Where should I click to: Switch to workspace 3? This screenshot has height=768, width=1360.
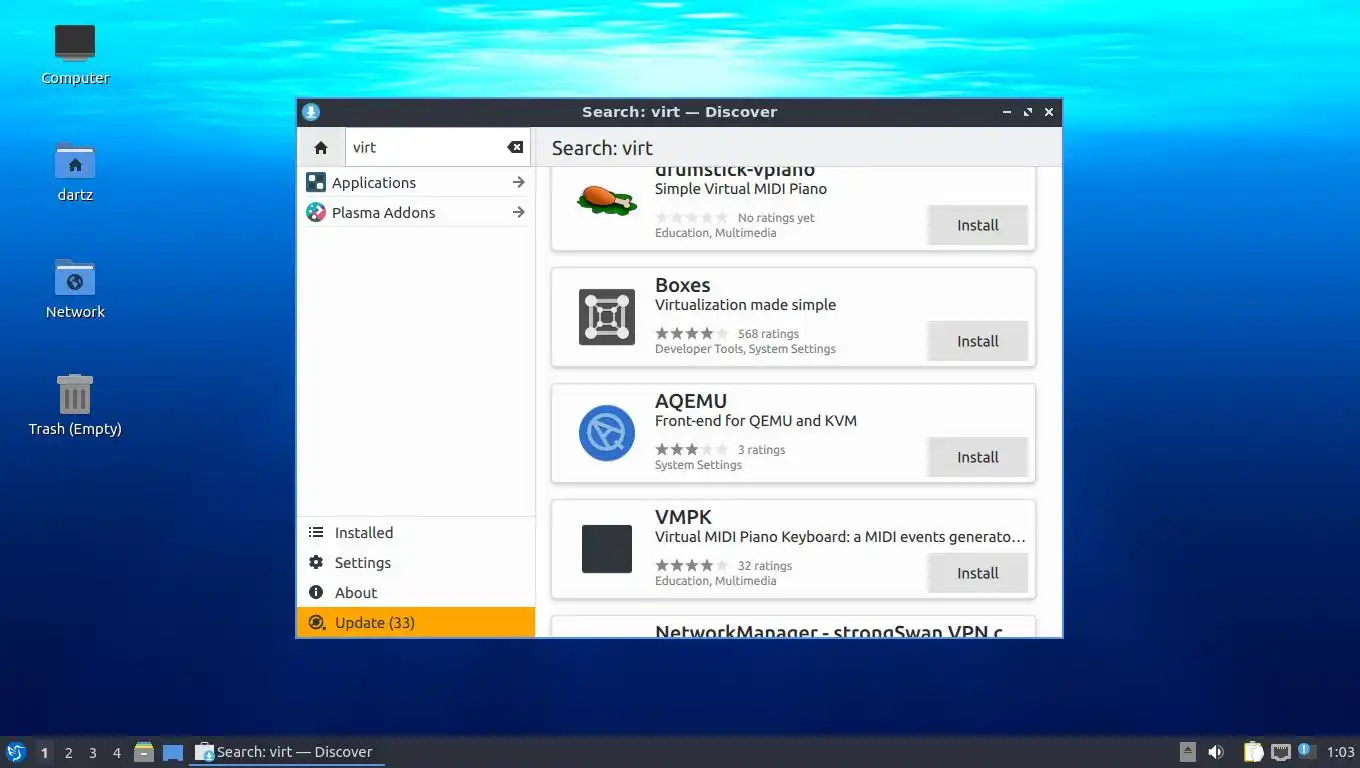[92, 753]
